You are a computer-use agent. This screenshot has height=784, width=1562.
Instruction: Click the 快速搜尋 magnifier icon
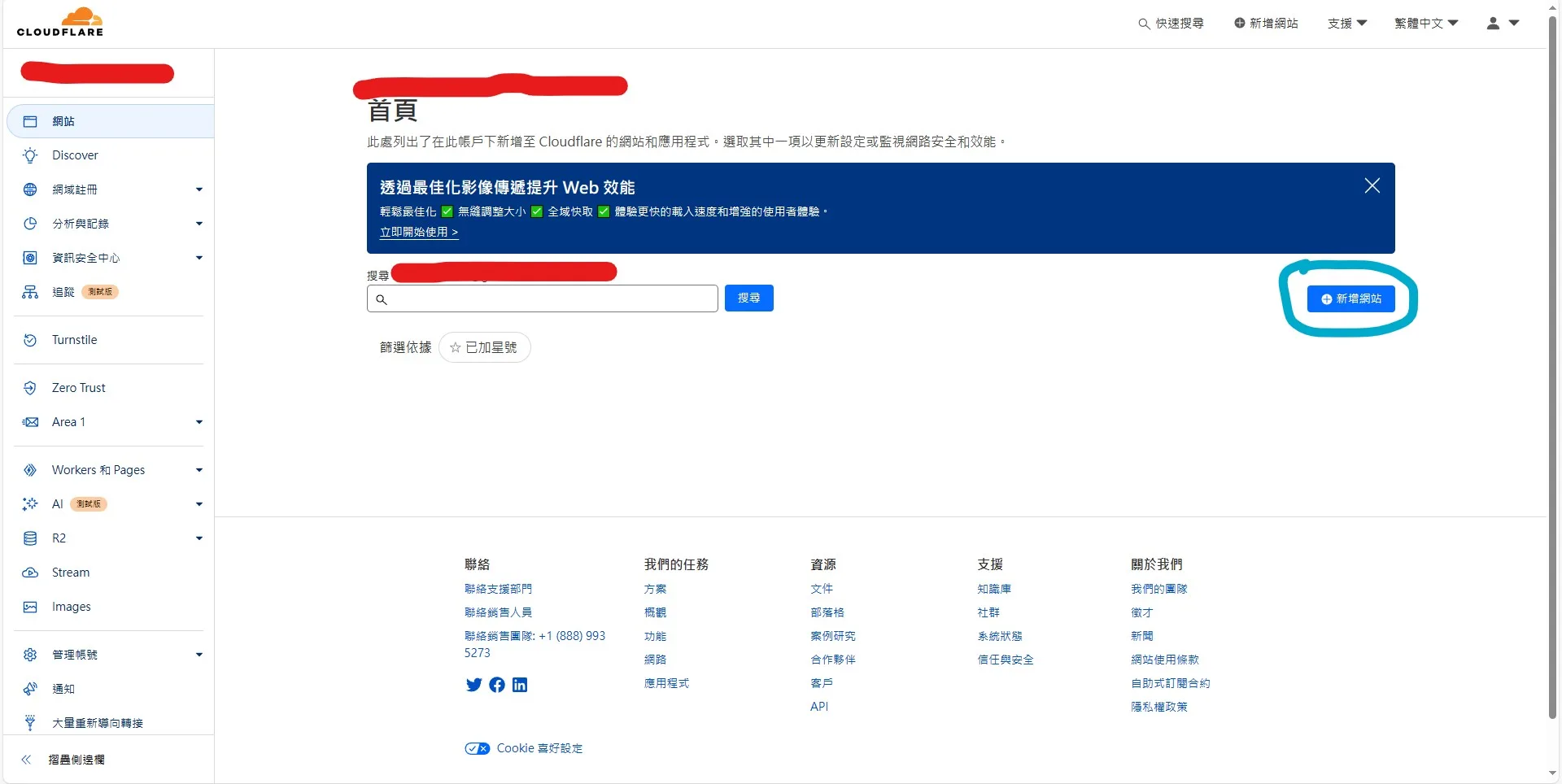tap(1144, 24)
